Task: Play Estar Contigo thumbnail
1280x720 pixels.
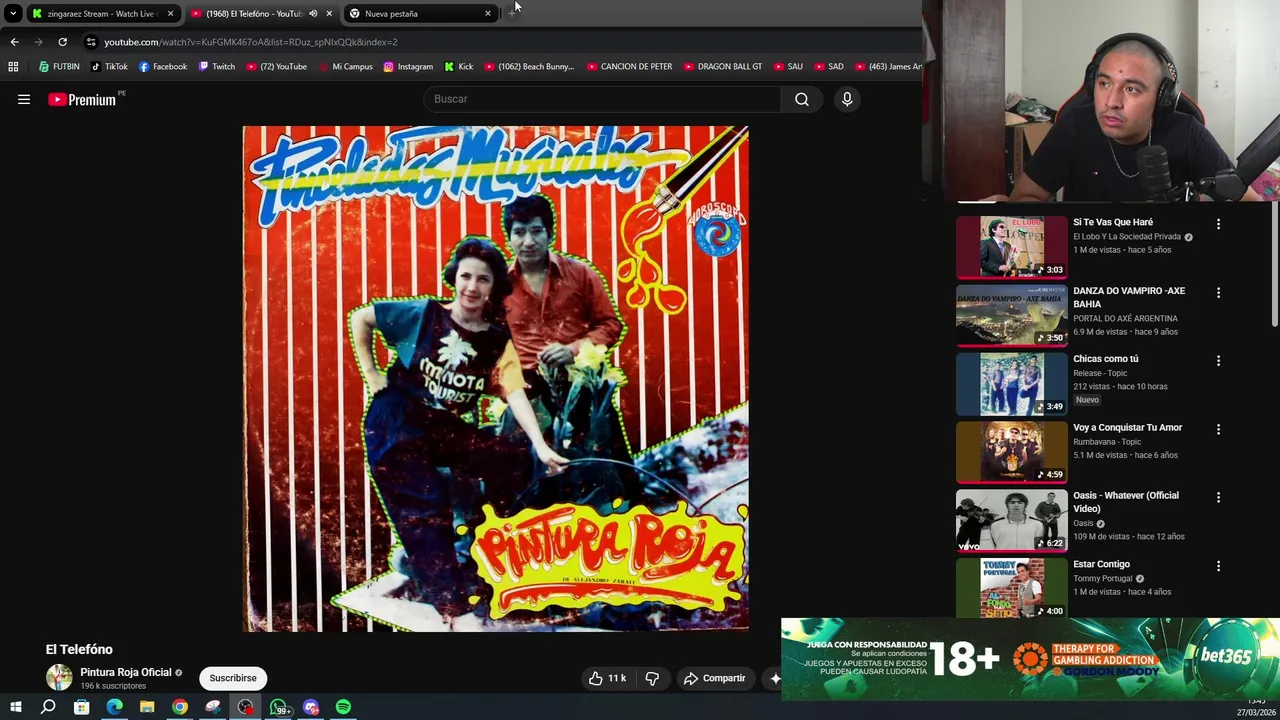Action: point(1011,588)
